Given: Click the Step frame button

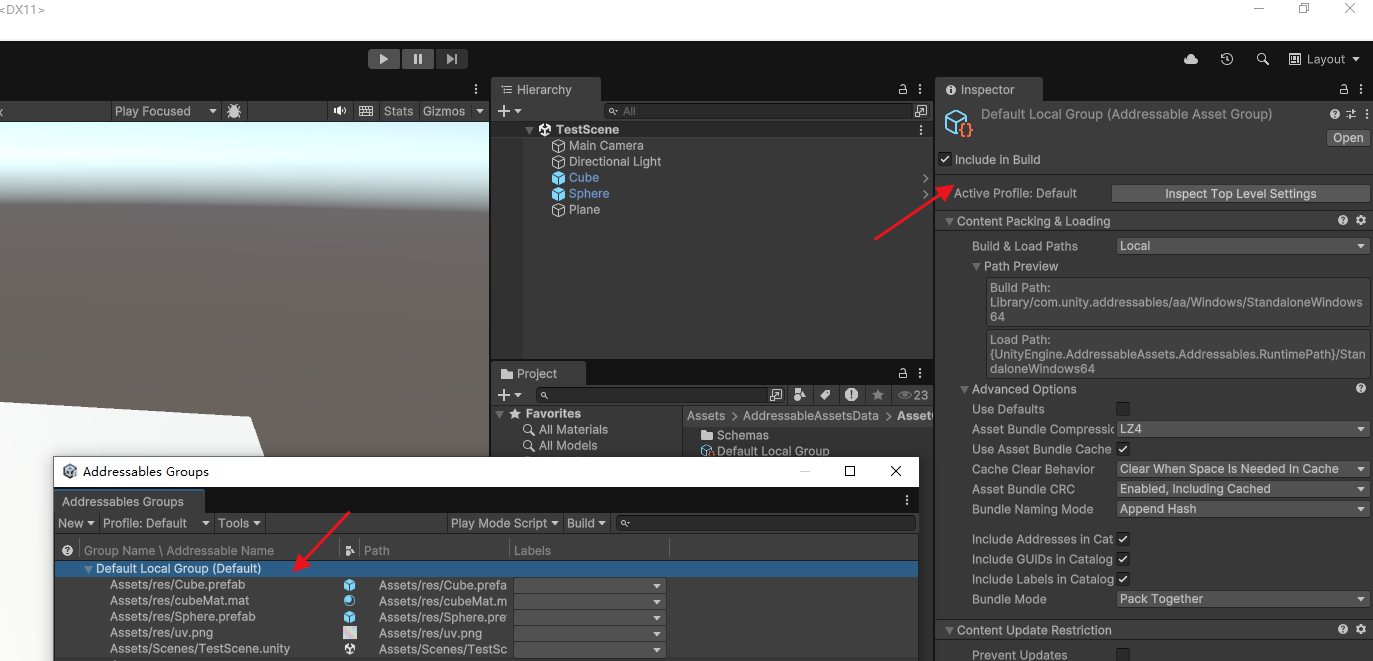Looking at the screenshot, I should pyautogui.click(x=452, y=59).
